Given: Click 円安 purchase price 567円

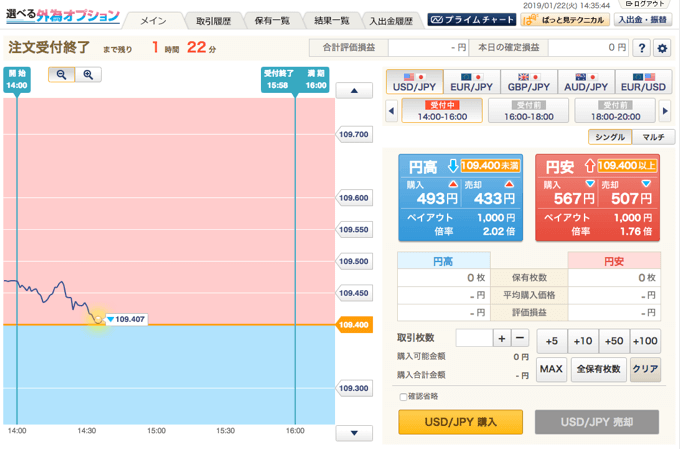Looking at the screenshot, I should (574, 199).
